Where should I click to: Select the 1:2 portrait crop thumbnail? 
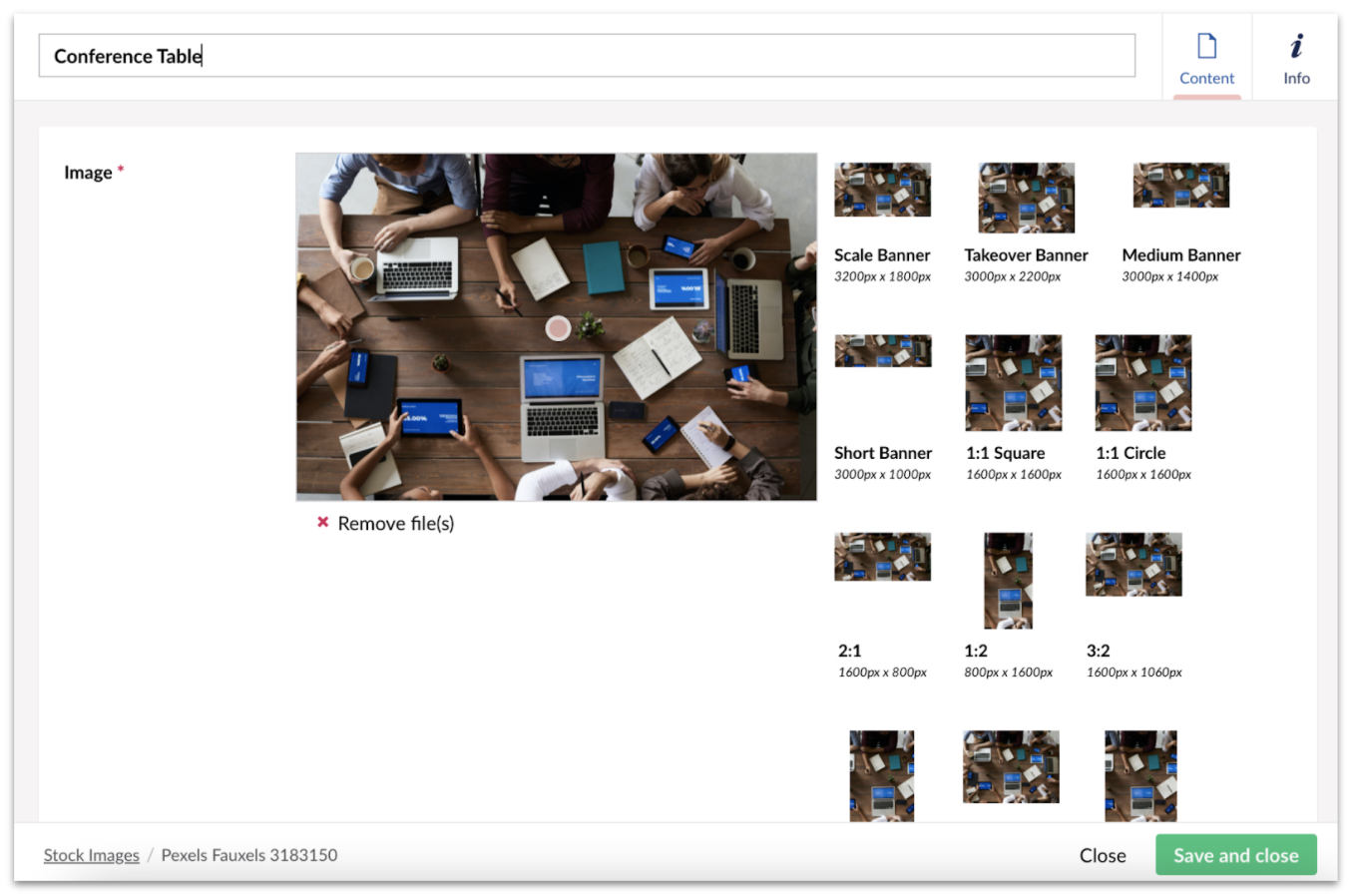[1008, 581]
